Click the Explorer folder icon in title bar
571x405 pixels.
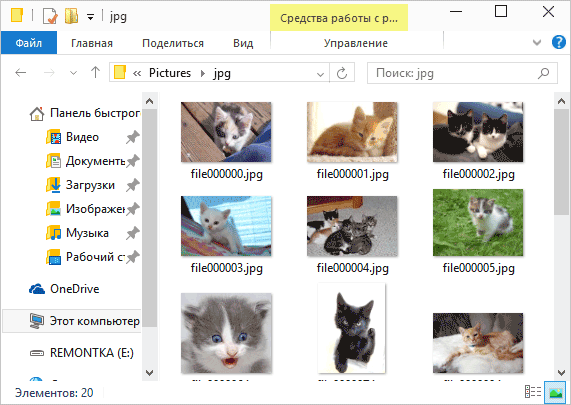click(x=17, y=15)
